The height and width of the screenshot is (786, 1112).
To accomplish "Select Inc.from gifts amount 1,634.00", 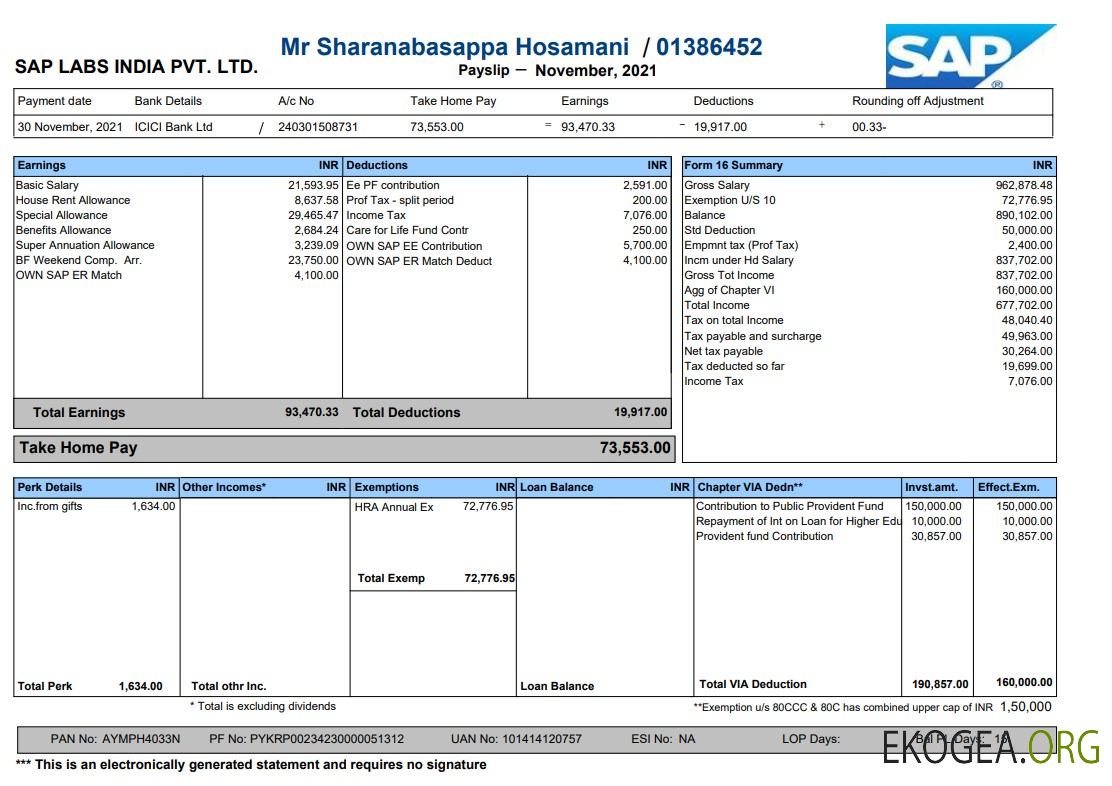I will coord(153,507).
